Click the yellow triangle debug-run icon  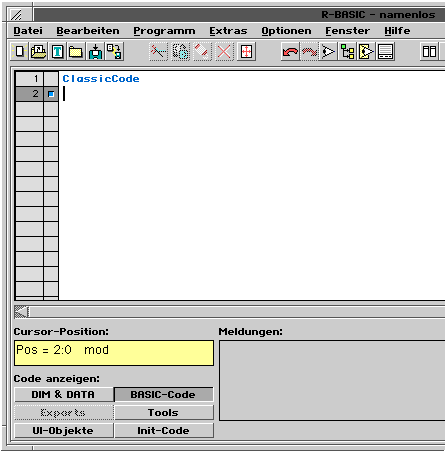tap(366, 52)
